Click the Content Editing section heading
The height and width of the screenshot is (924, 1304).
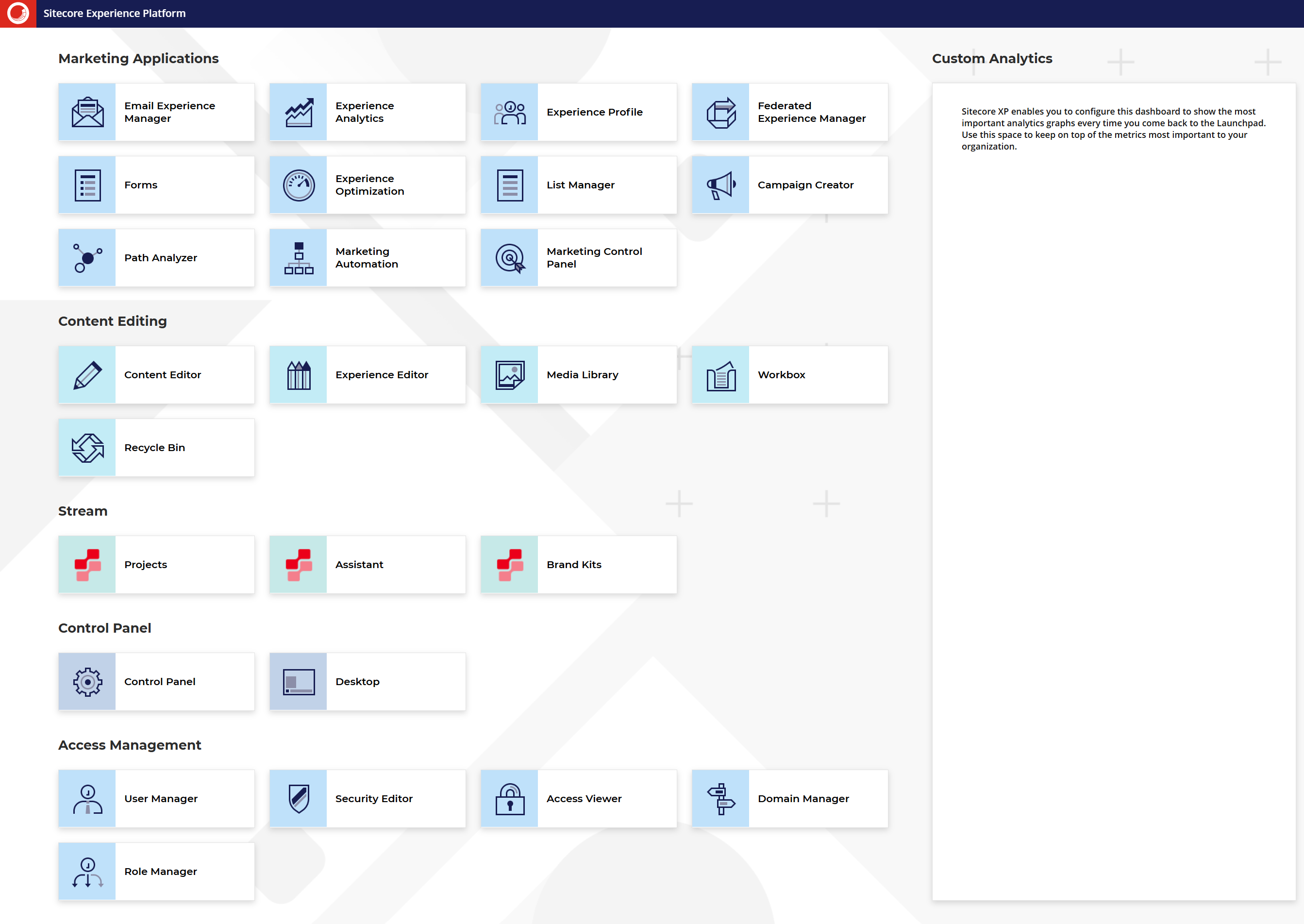pos(112,321)
